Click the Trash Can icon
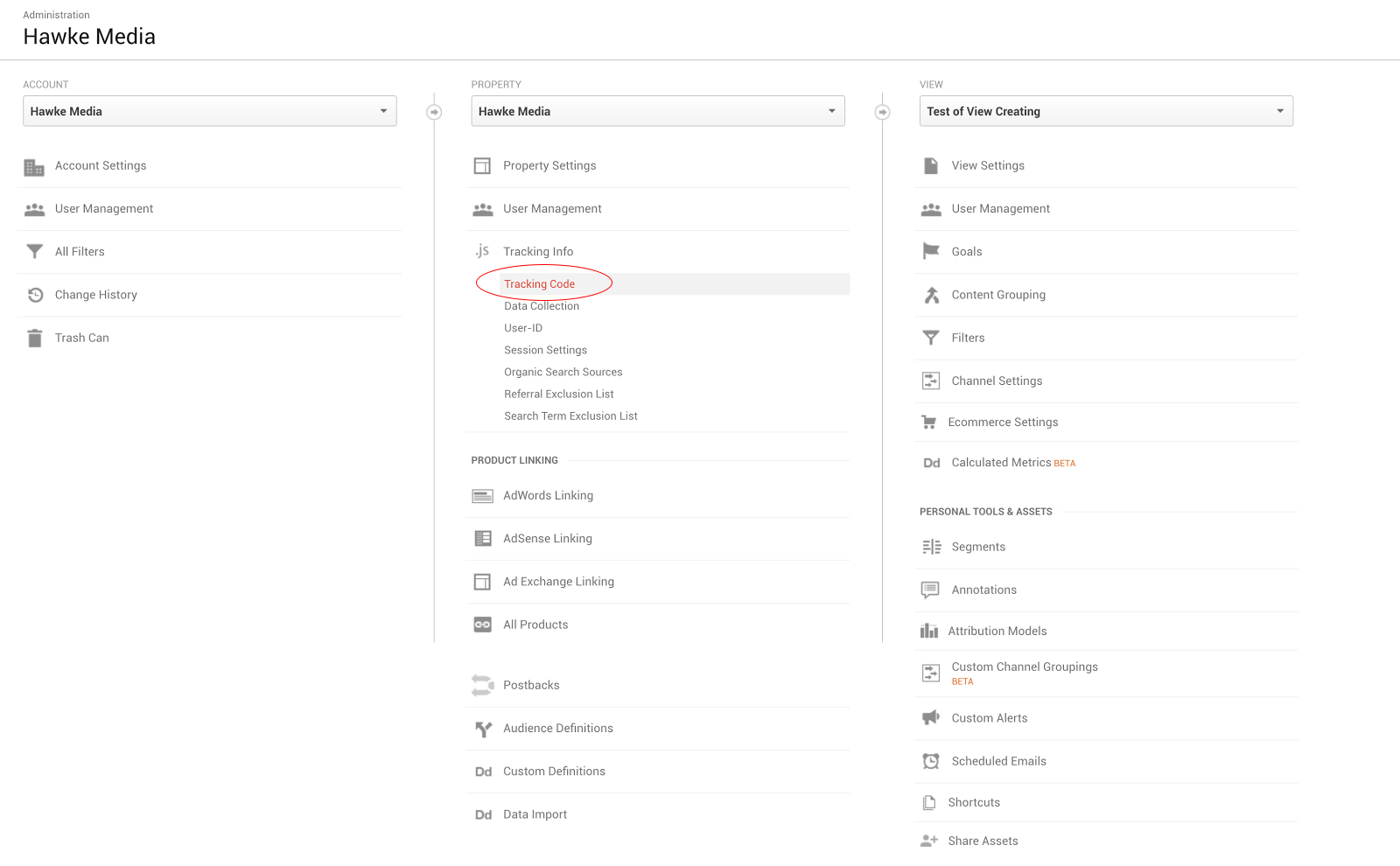 [34, 339]
